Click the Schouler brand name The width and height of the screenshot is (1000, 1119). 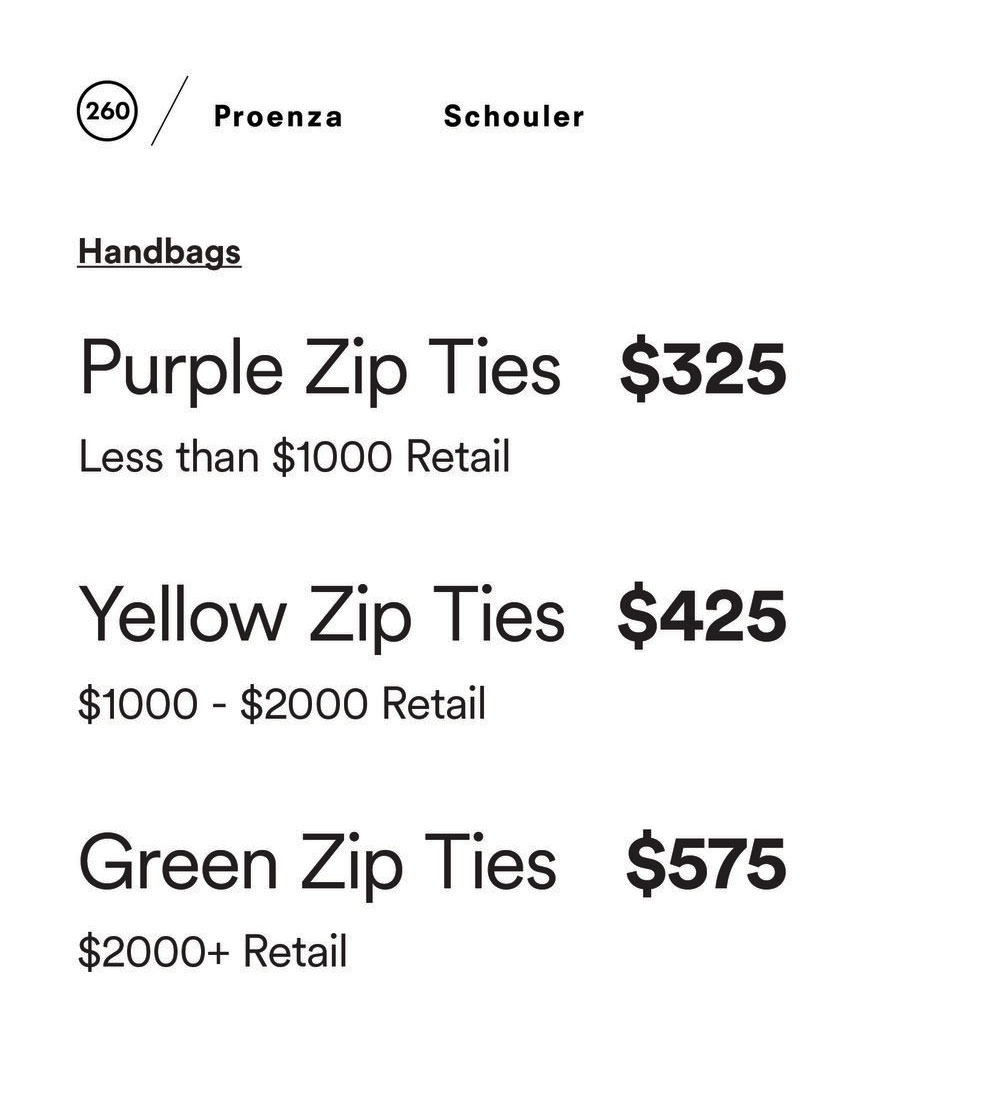(514, 117)
